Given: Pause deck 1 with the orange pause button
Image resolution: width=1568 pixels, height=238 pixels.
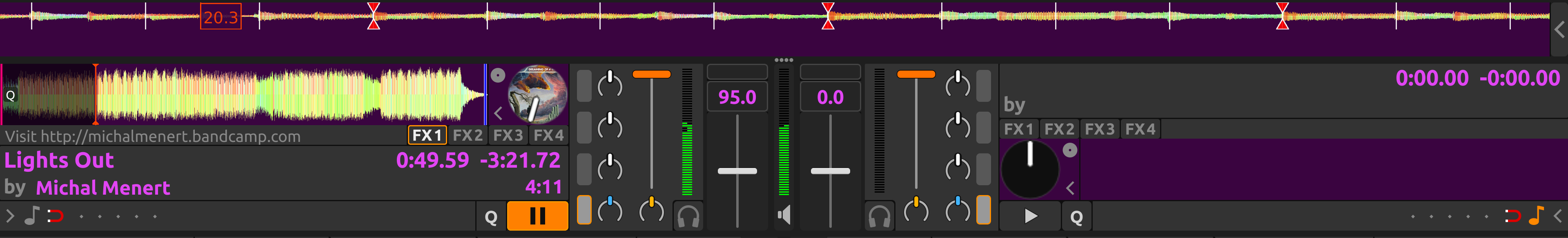Looking at the screenshot, I should 537,216.
